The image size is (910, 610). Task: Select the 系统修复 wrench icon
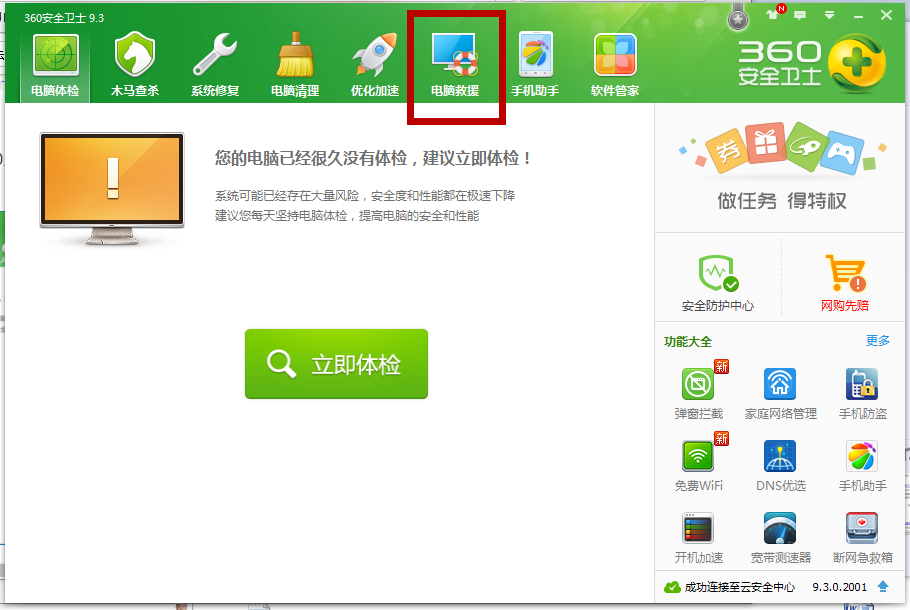(215, 55)
